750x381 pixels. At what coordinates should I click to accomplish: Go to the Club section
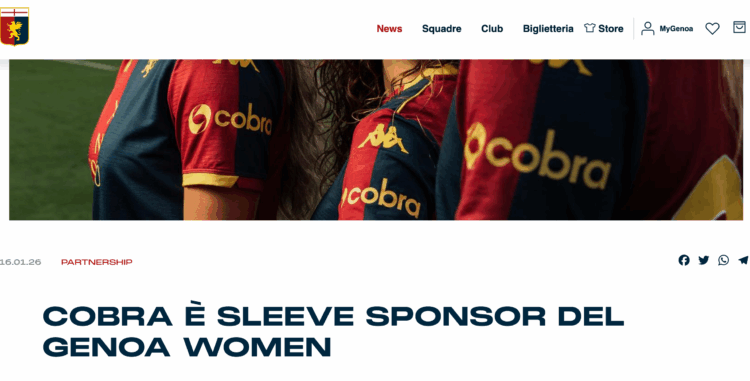(x=492, y=29)
